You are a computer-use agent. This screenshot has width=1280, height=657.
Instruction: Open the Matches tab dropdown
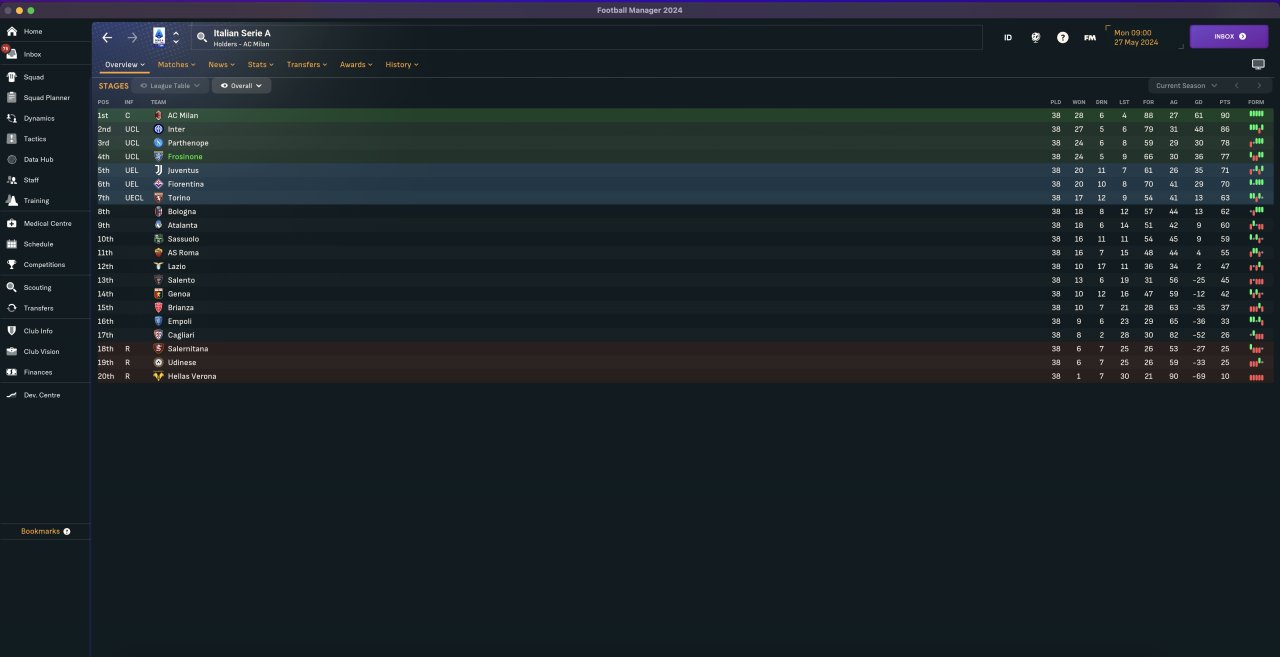click(177, 64)
